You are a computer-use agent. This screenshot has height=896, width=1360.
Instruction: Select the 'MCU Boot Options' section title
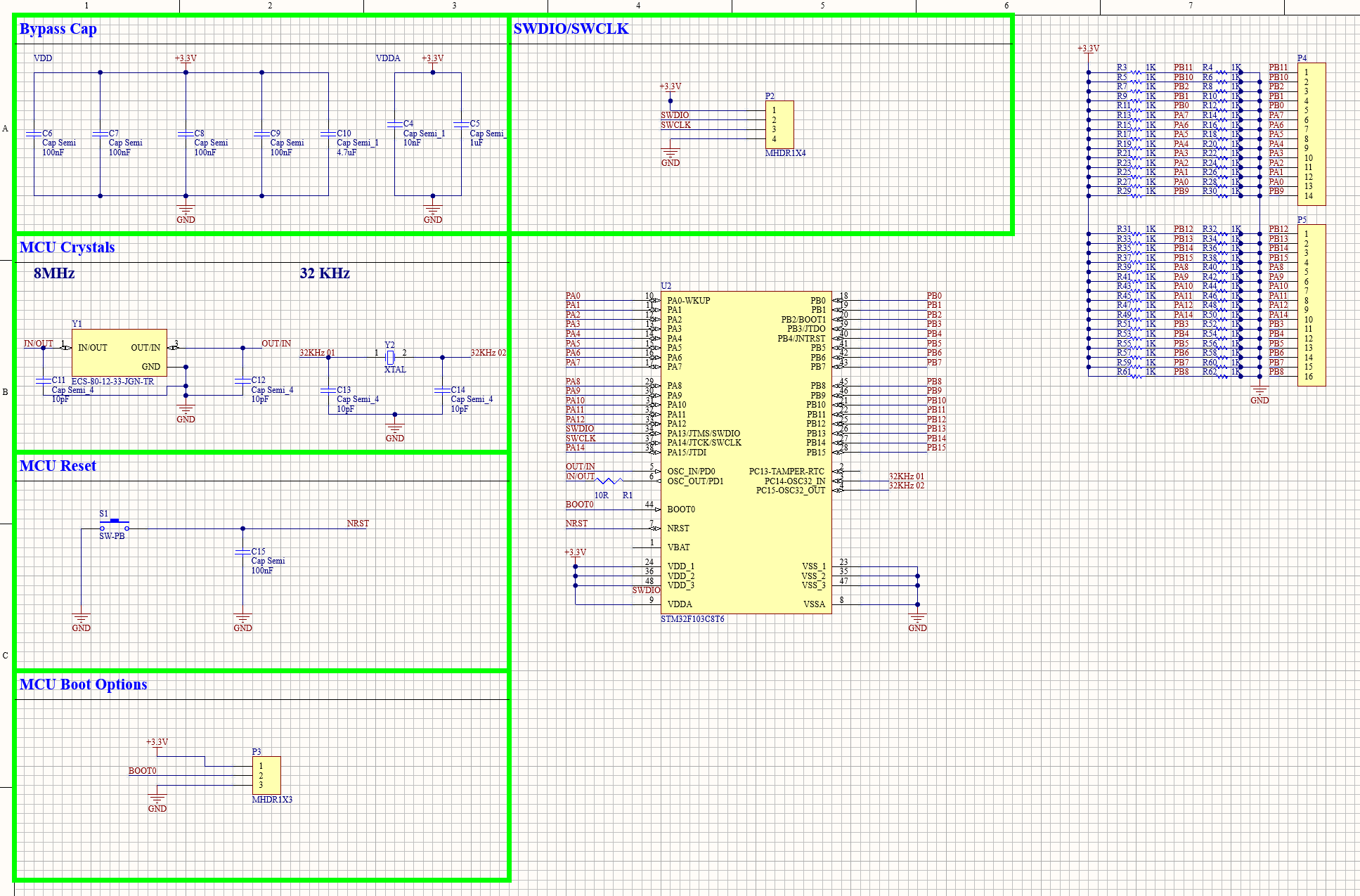(83, 684)
